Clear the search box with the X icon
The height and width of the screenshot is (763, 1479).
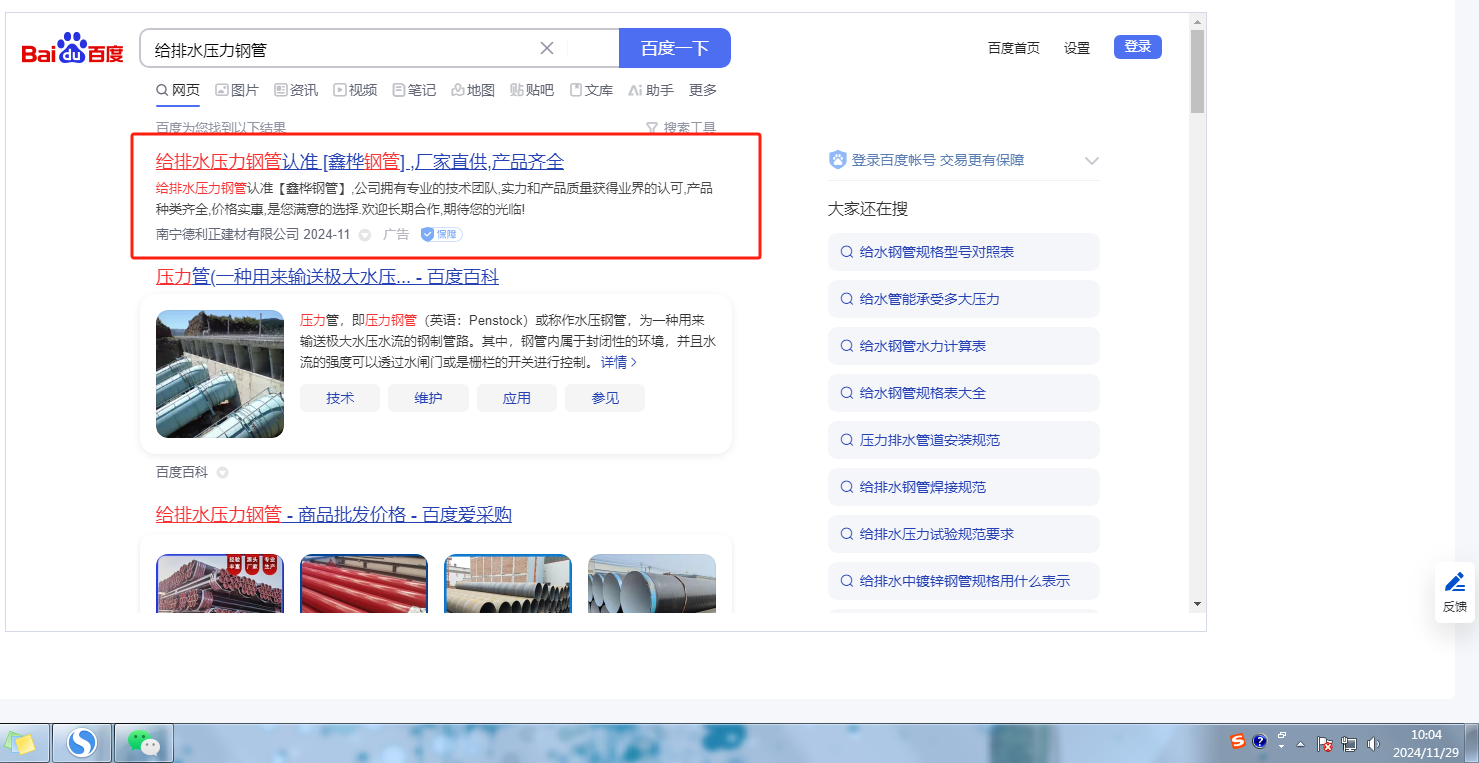547,48
